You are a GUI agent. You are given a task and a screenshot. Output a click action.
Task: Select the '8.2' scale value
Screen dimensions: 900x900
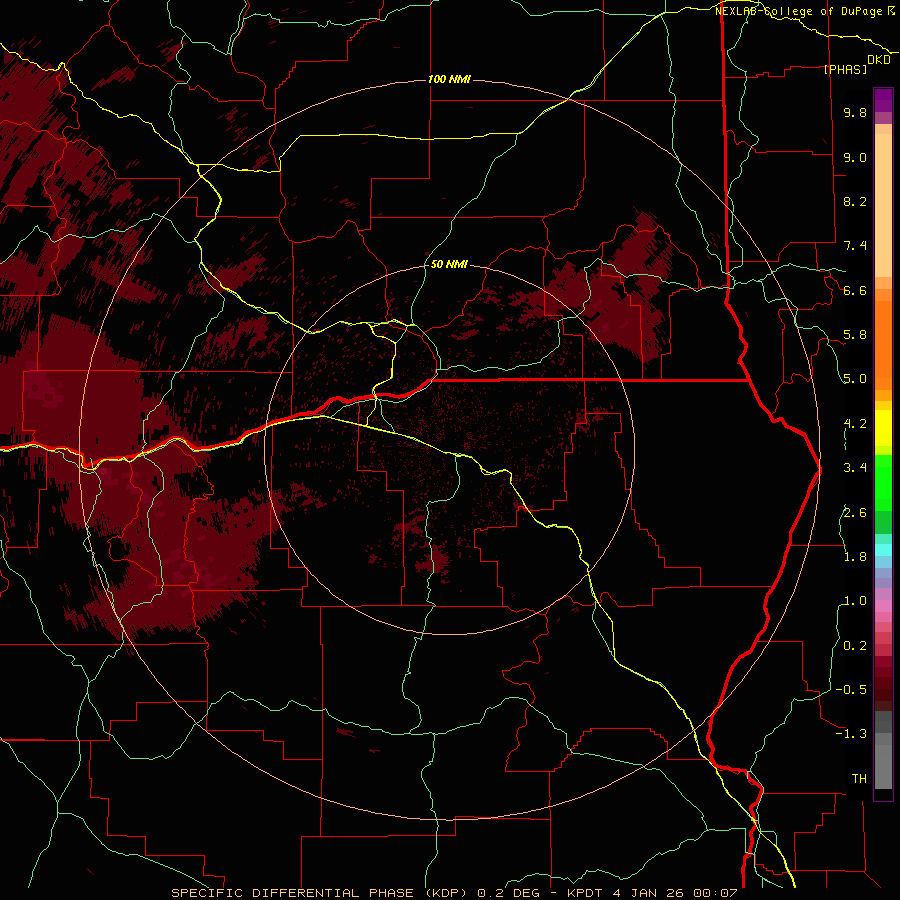point(855,201)
